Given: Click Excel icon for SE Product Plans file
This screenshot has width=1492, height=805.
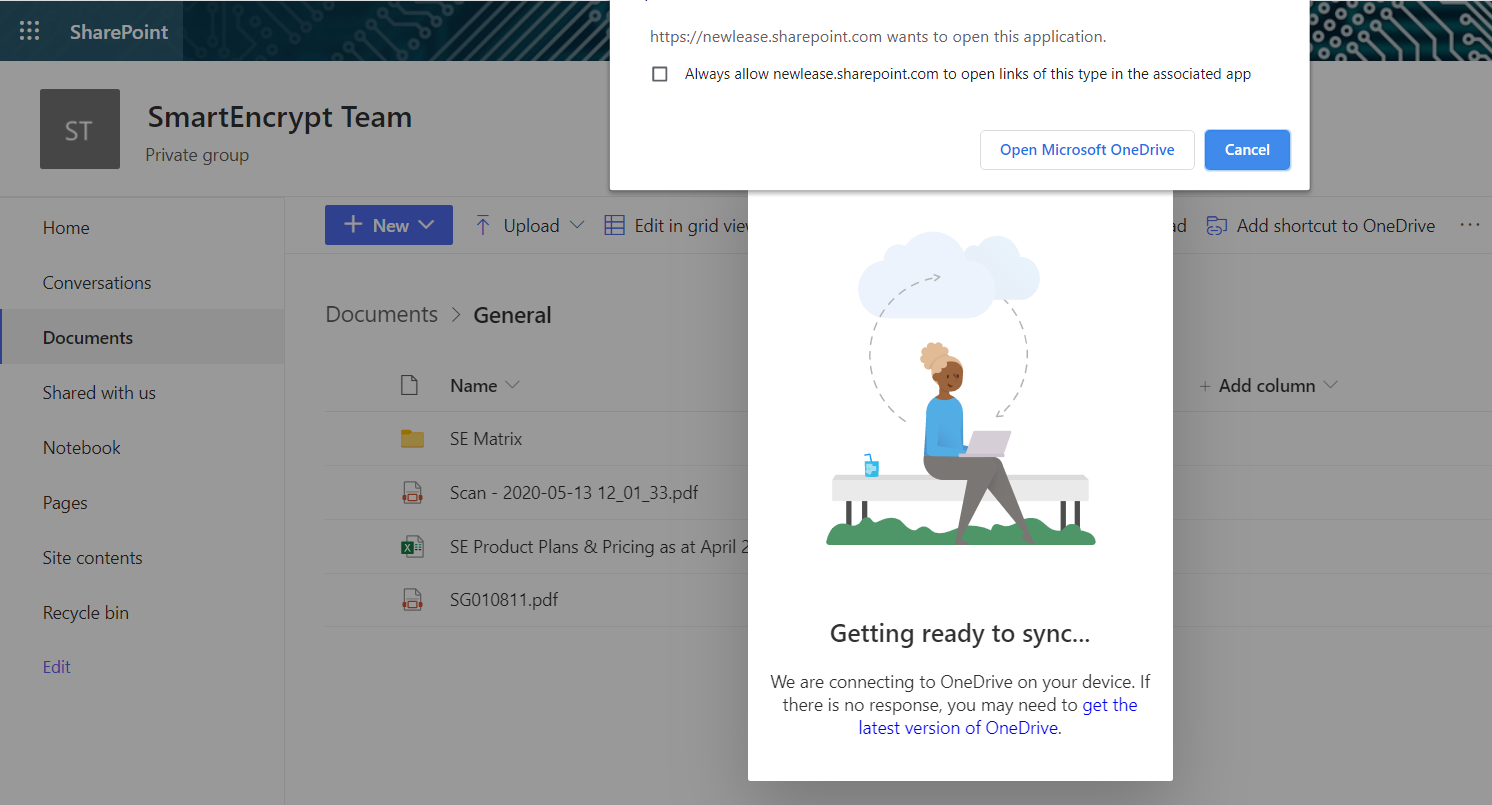Looking at the screenshot, I should 411,546.
